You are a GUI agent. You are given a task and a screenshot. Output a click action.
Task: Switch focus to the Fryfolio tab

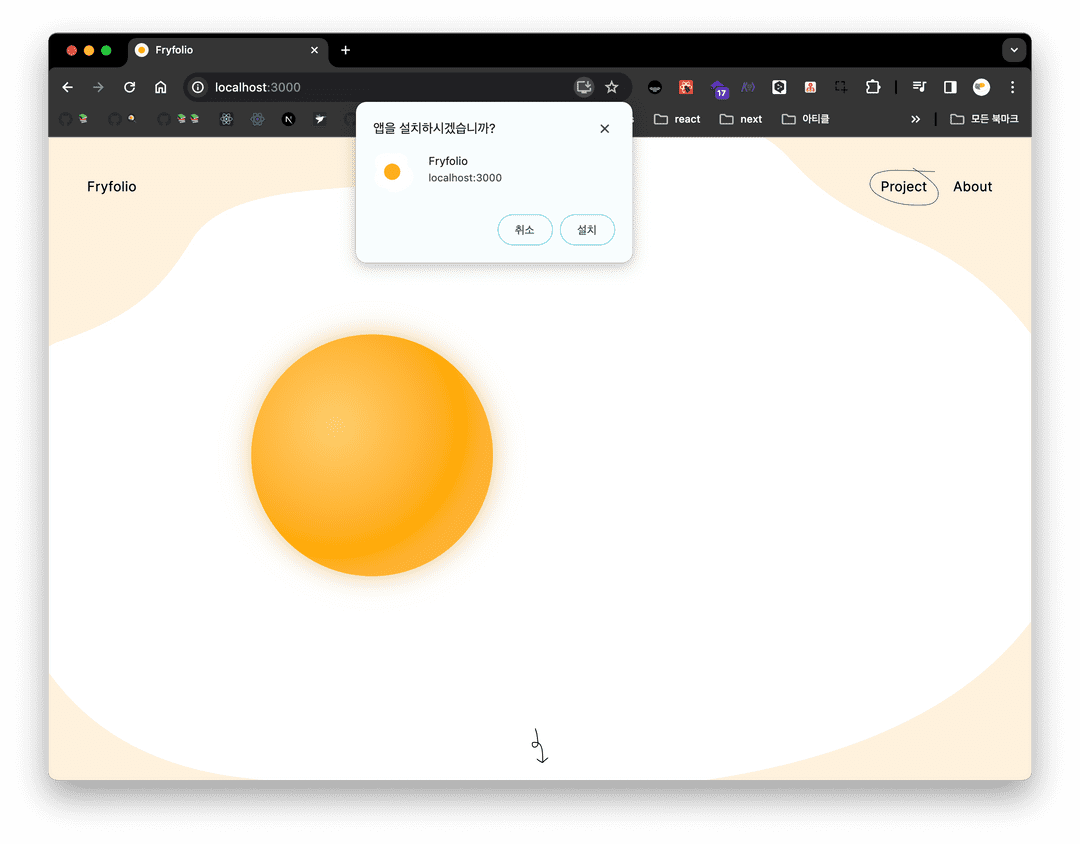[x=200, y=50]
